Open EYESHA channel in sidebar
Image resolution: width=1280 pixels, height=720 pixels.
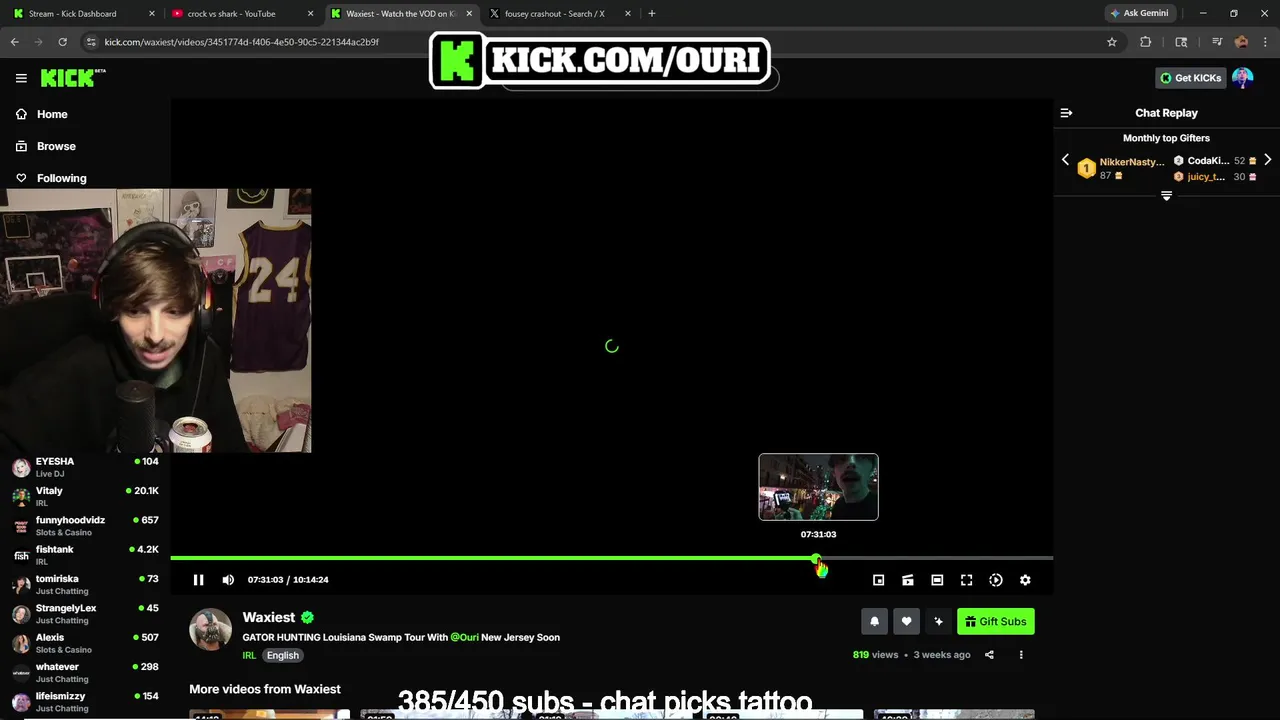coord(85,467)
